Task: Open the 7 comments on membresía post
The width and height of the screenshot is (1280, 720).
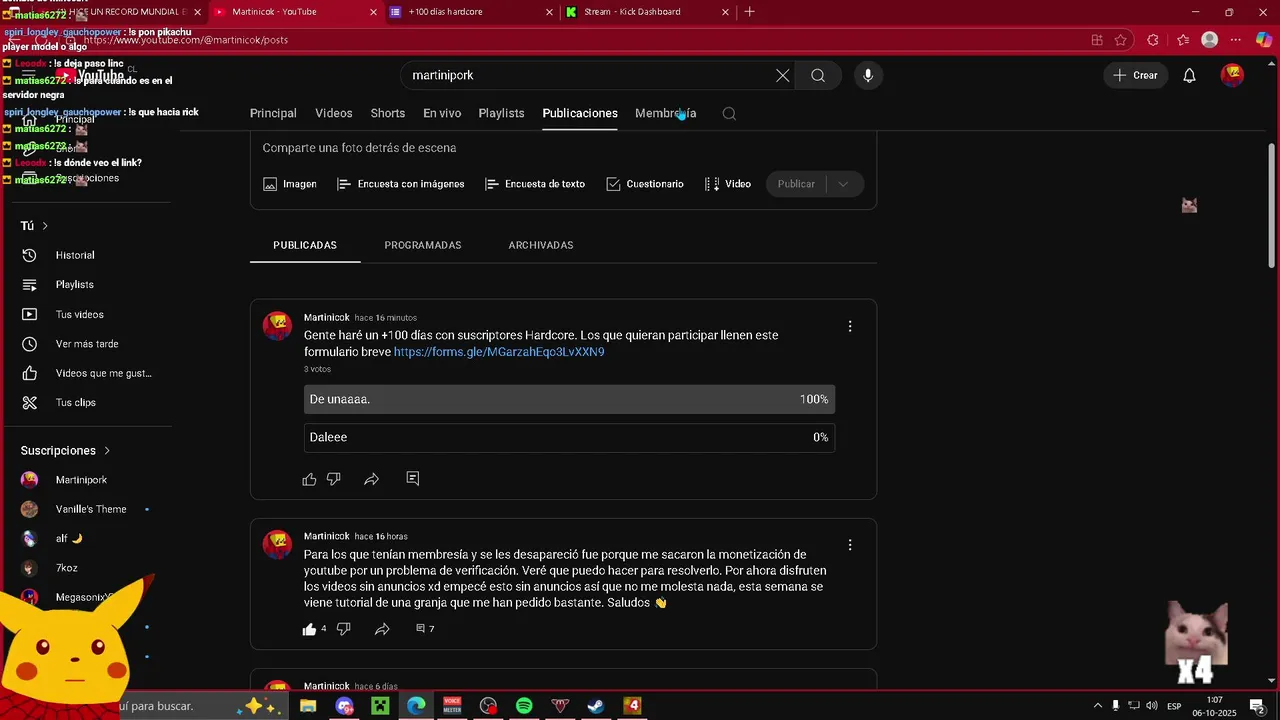Action: (x=425, y=629)
